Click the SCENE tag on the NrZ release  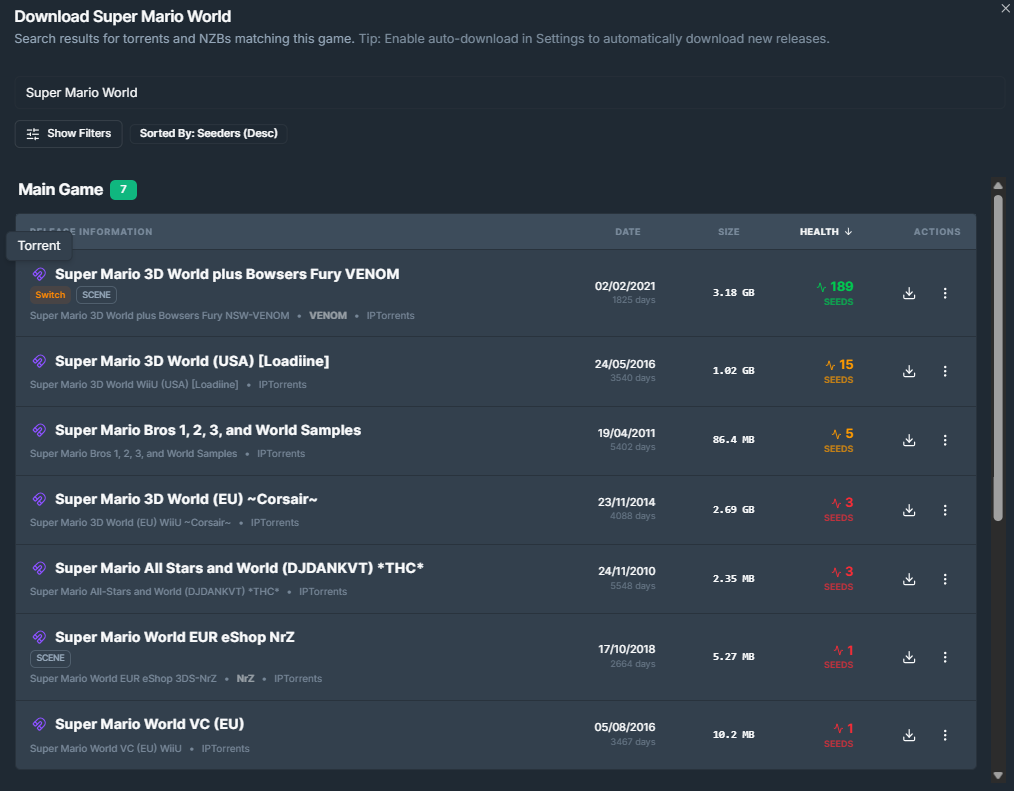tap(50, 658)
